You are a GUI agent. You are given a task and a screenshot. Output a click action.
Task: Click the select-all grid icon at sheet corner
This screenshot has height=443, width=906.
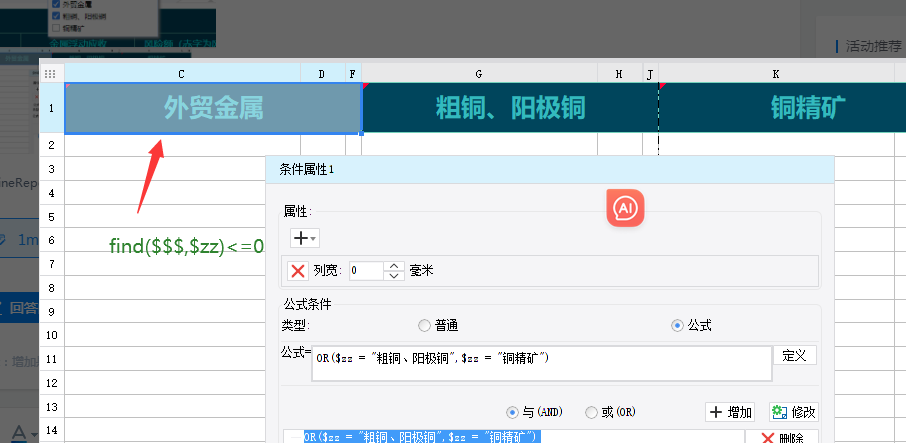51,74
